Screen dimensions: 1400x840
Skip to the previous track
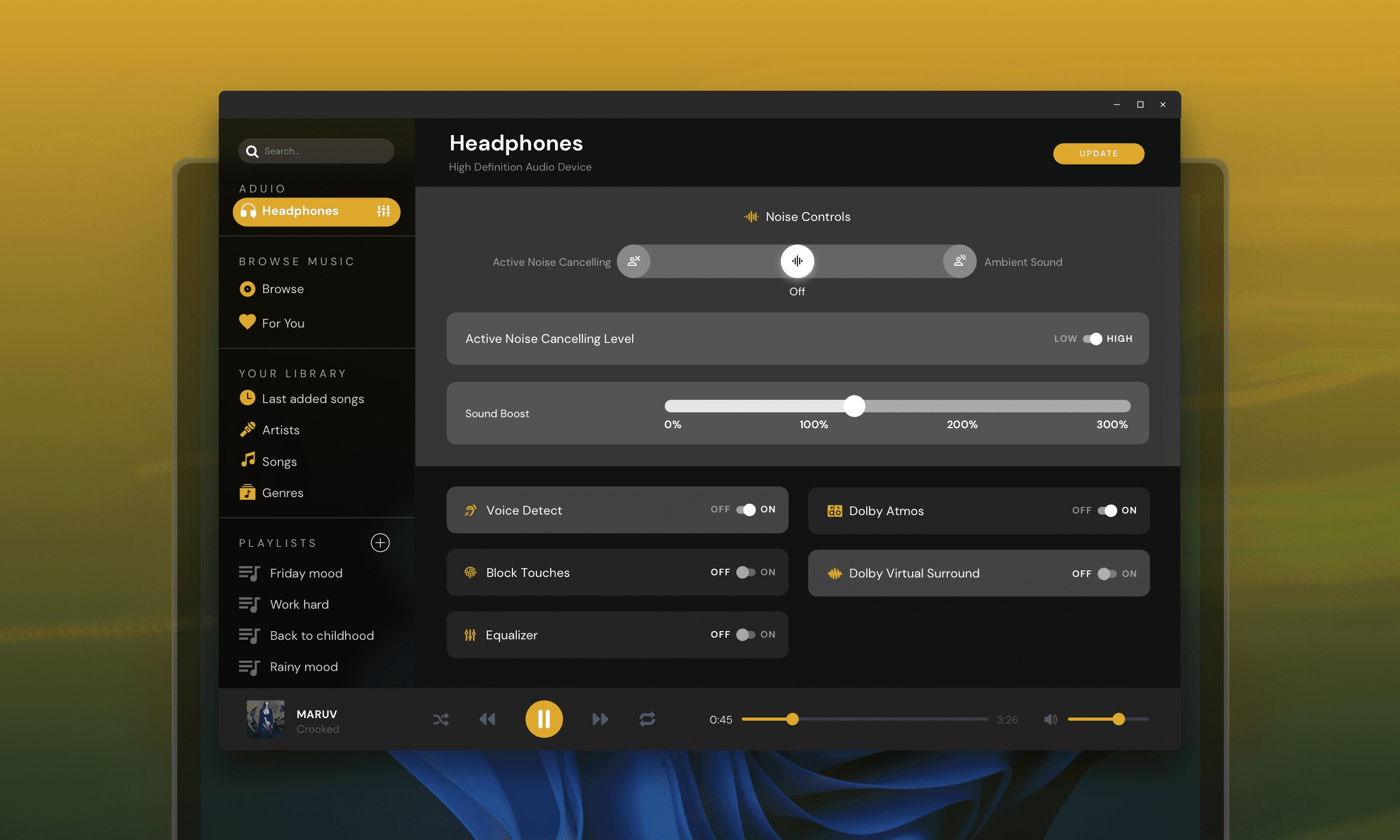(487, 720)
